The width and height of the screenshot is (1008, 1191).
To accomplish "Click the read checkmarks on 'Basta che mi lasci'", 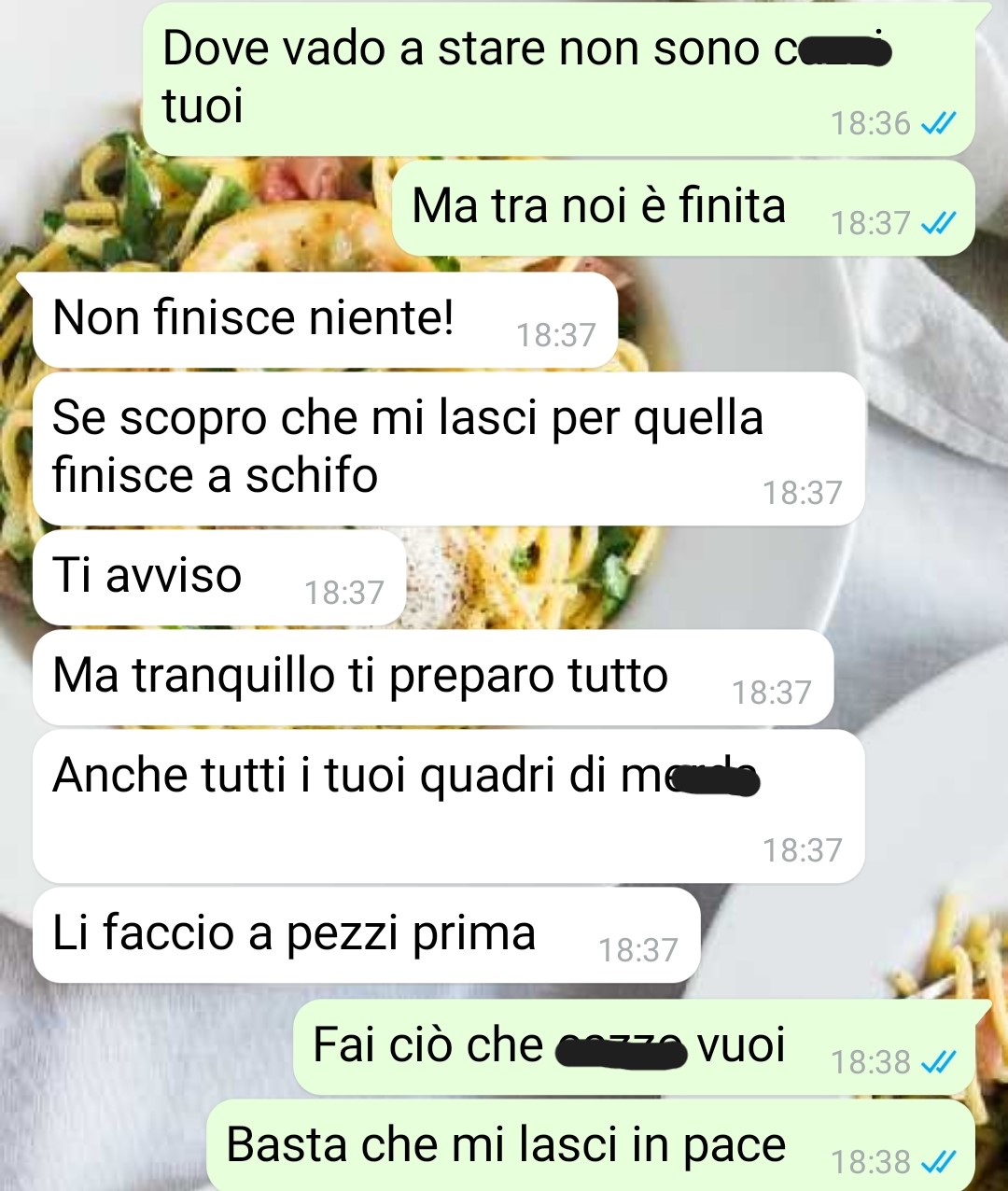I will pyautogui.click(x=938, y=1162).
